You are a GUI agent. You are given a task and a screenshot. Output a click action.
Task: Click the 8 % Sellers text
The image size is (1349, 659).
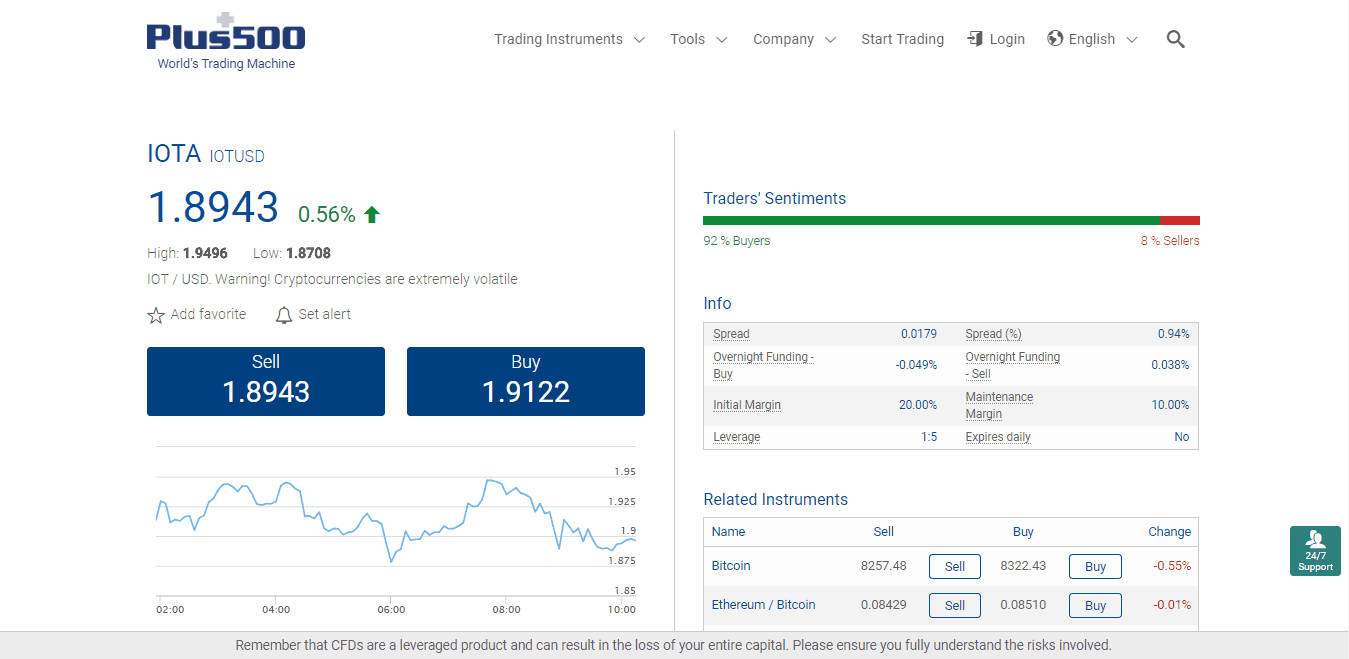click(x=1170, y=241)
